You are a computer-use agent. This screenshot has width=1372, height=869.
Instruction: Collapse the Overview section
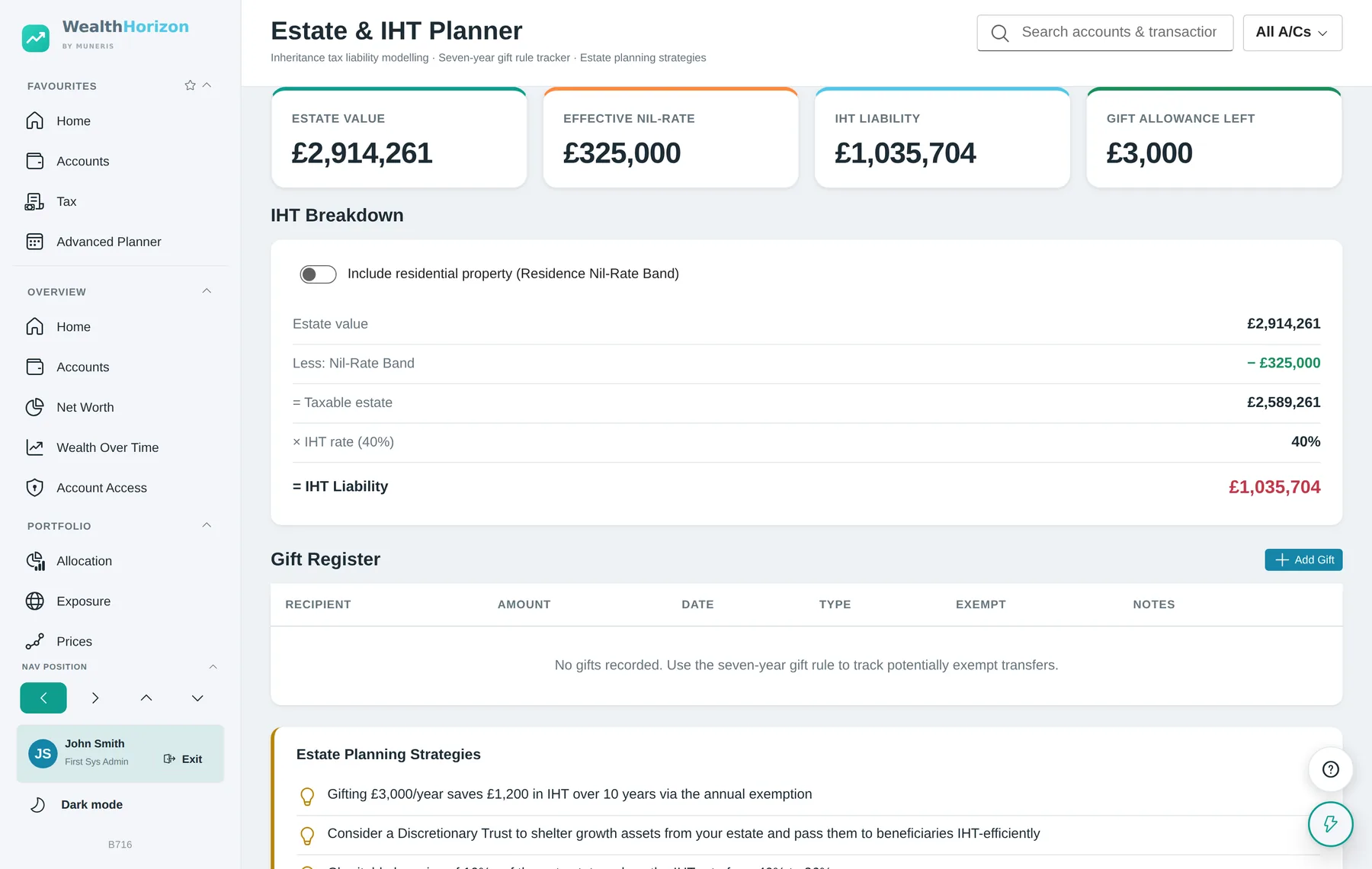(x=207, y=291)
